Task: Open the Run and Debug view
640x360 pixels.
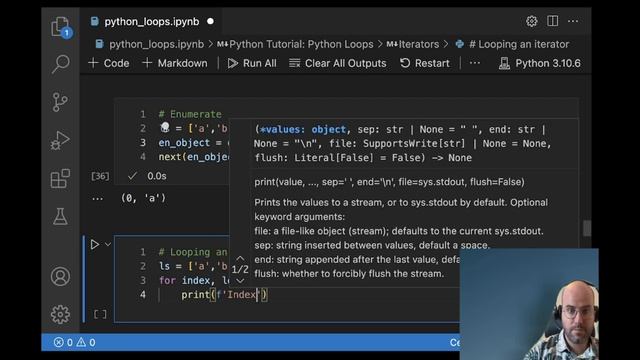Action: (x=60, y=140)
